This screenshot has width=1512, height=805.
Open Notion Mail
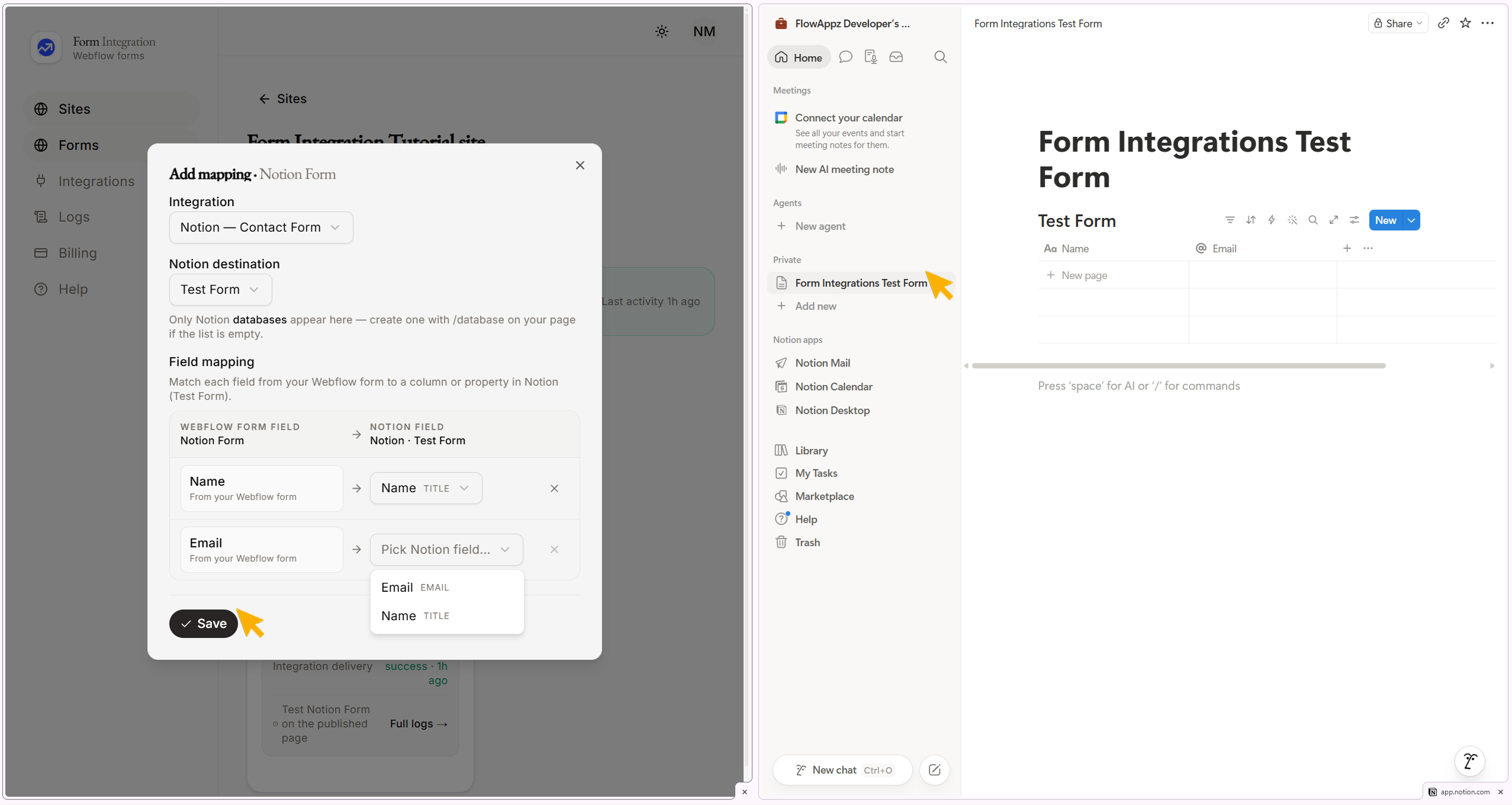[861, 363]
